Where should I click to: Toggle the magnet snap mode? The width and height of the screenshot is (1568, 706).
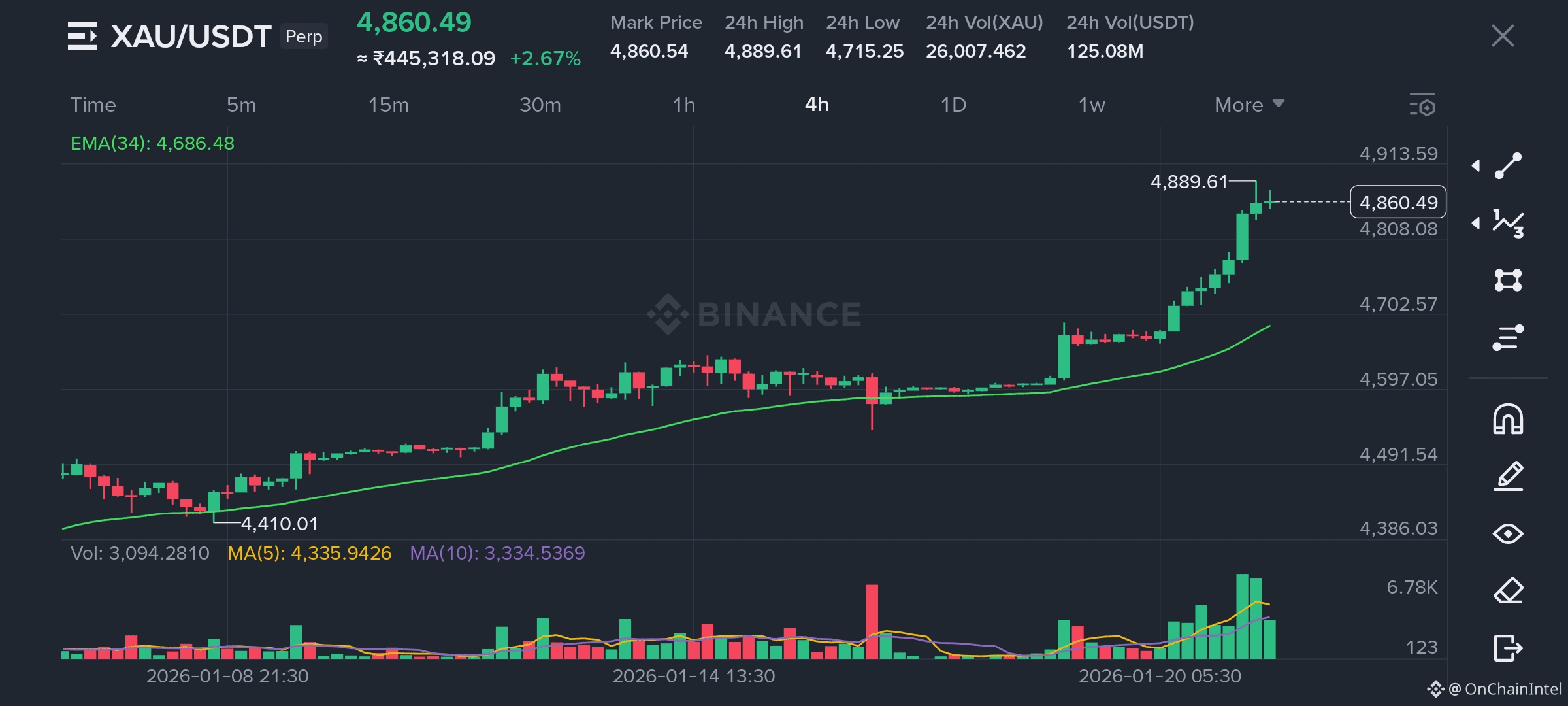1508,419
